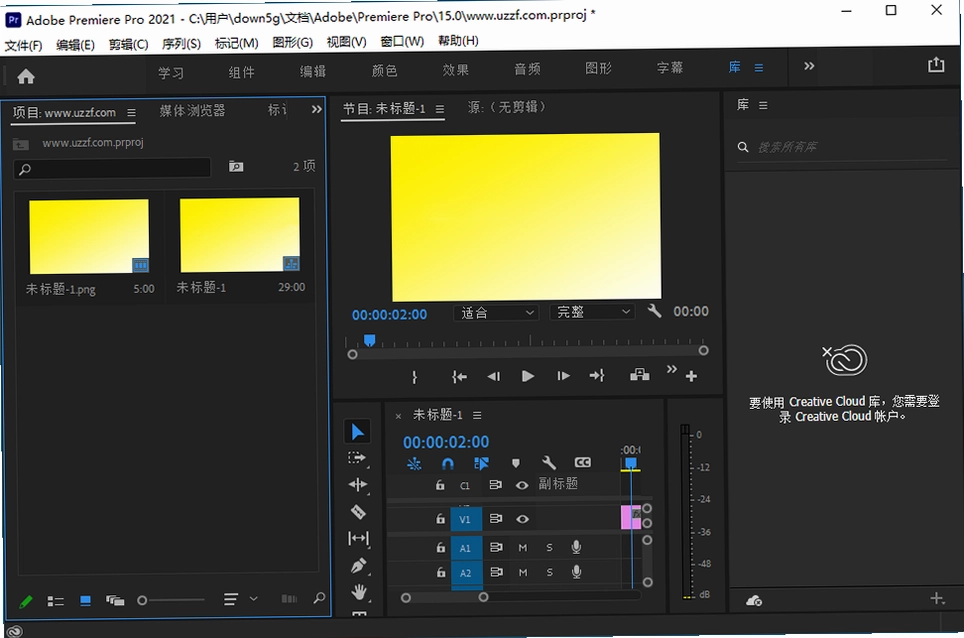Click the program monitor playhead
This screenshot has width=964, height=638.
click(369, 340)
